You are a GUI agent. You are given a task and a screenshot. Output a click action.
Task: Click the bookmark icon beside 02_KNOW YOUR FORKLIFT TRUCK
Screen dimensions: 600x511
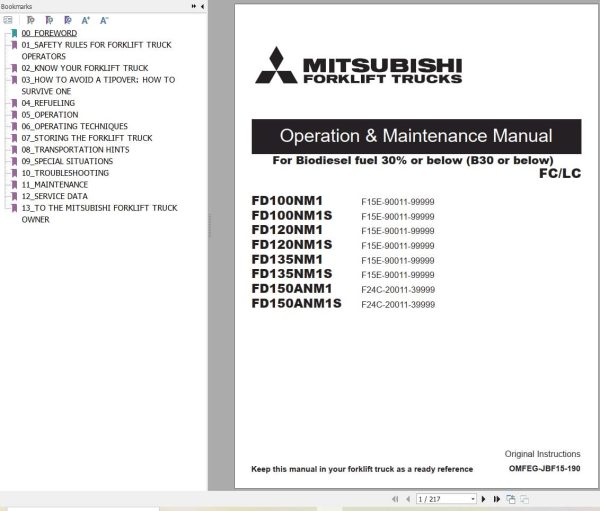[x=14, y=68]
